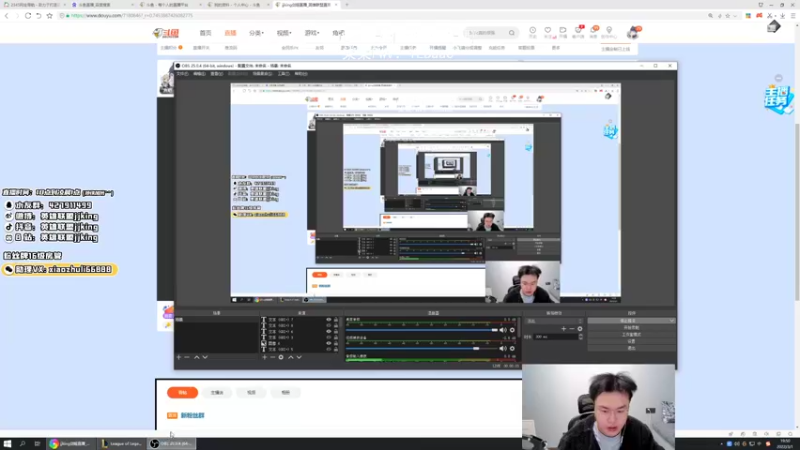
Task: Click the Douyu logo in the site header
Action: pos(166,33)
